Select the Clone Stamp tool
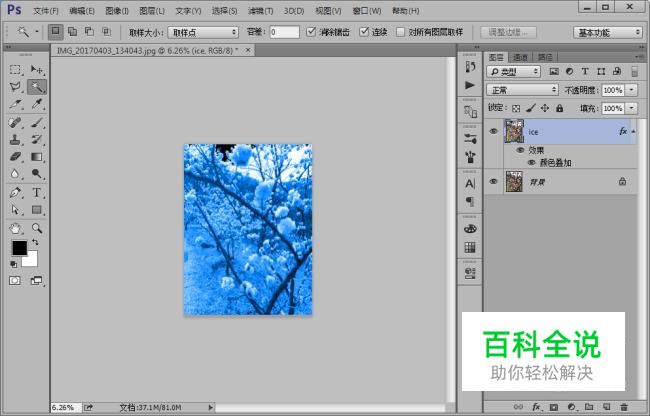 (15, 140)
